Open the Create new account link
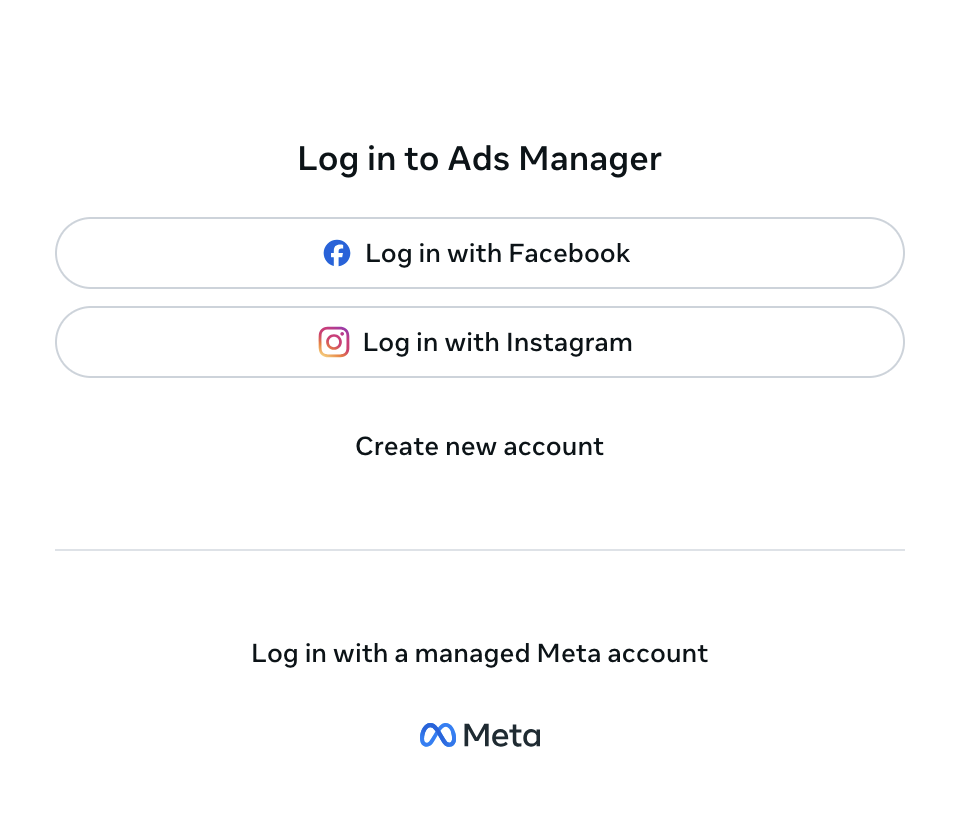Image resolution: width=979 pixels, height=818 pixels. tap(479, 446)
